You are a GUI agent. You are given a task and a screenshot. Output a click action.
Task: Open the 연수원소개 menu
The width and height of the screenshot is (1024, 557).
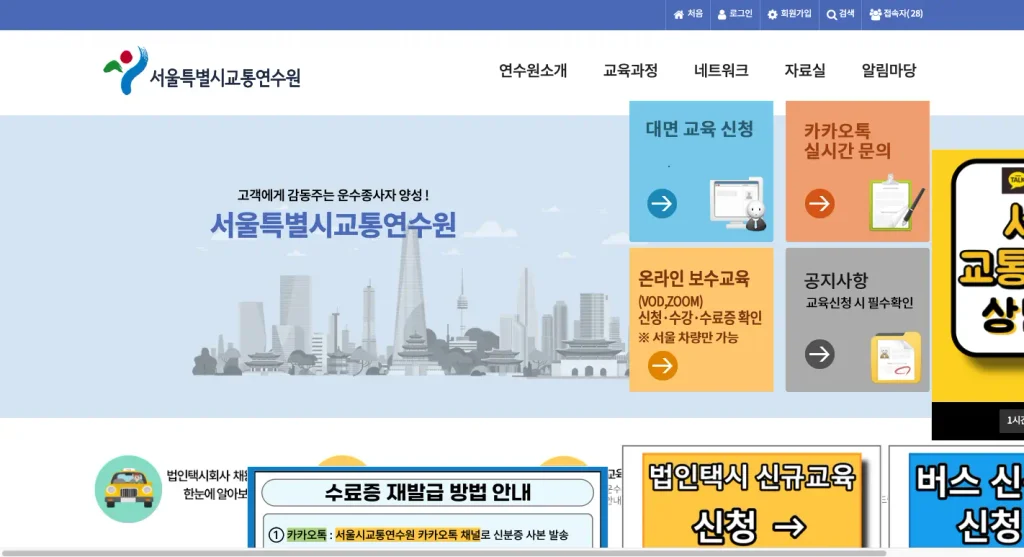[x=532, y=70]
